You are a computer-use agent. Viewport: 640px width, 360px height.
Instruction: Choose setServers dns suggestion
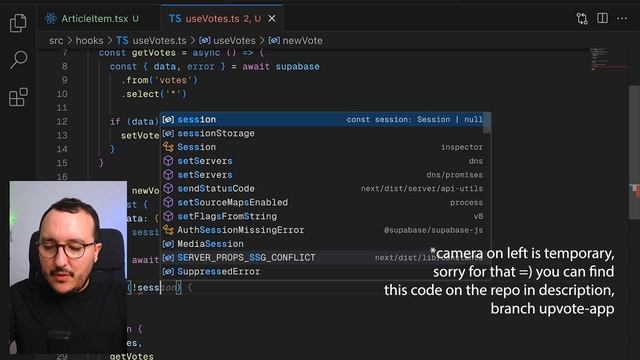[322, 161]
